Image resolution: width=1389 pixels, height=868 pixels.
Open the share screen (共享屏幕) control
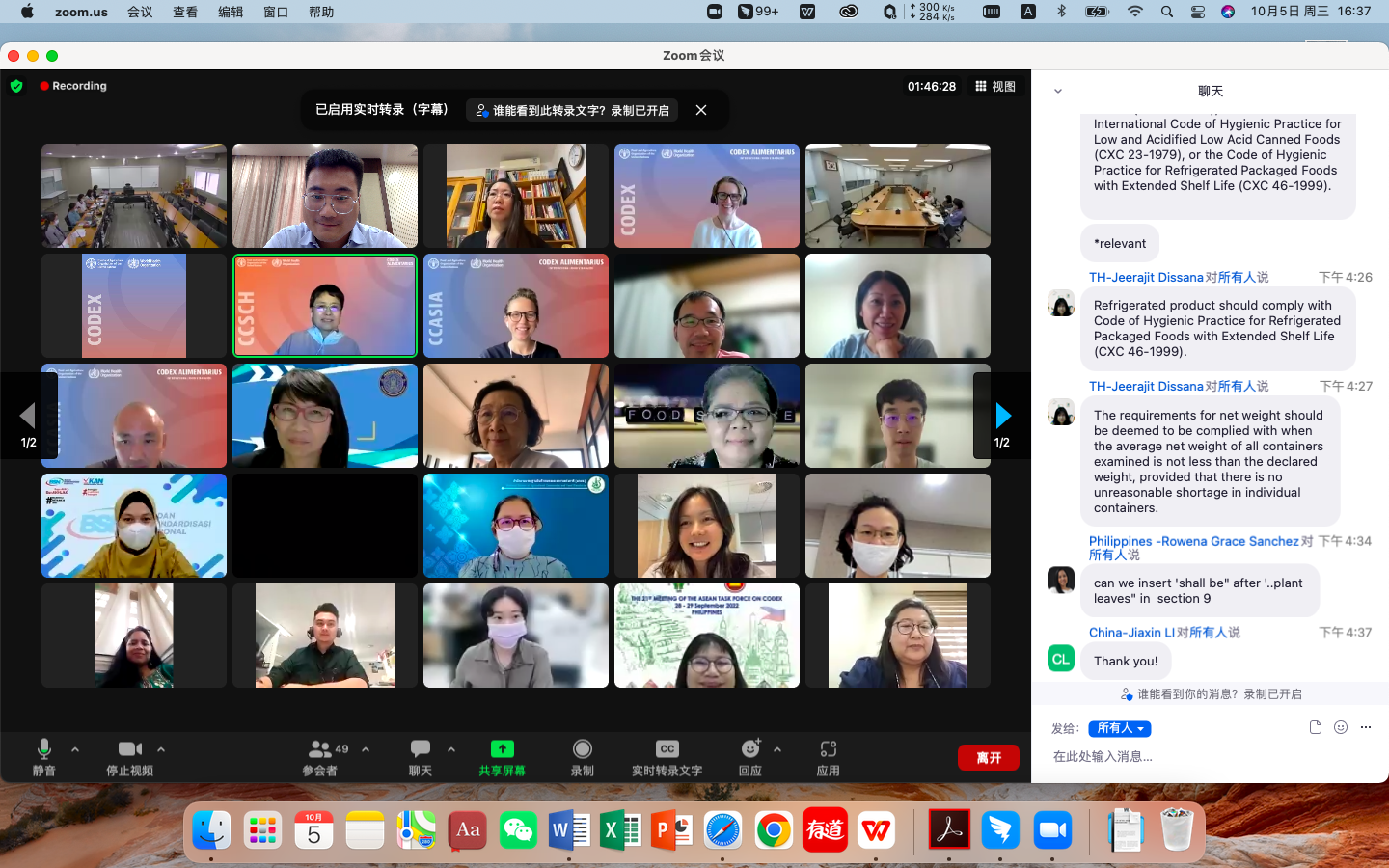[502, 750]
